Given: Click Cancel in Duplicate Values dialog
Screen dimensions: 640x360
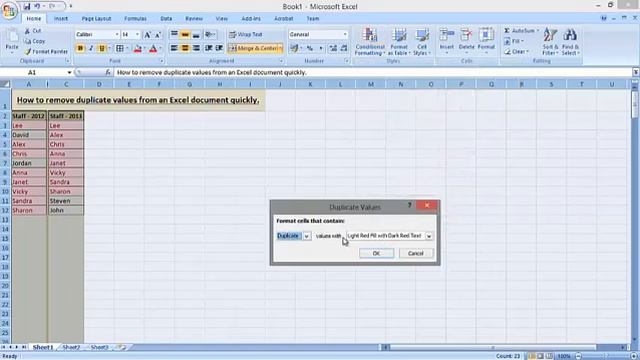Looking at the screenshot, I should (416, 253).
